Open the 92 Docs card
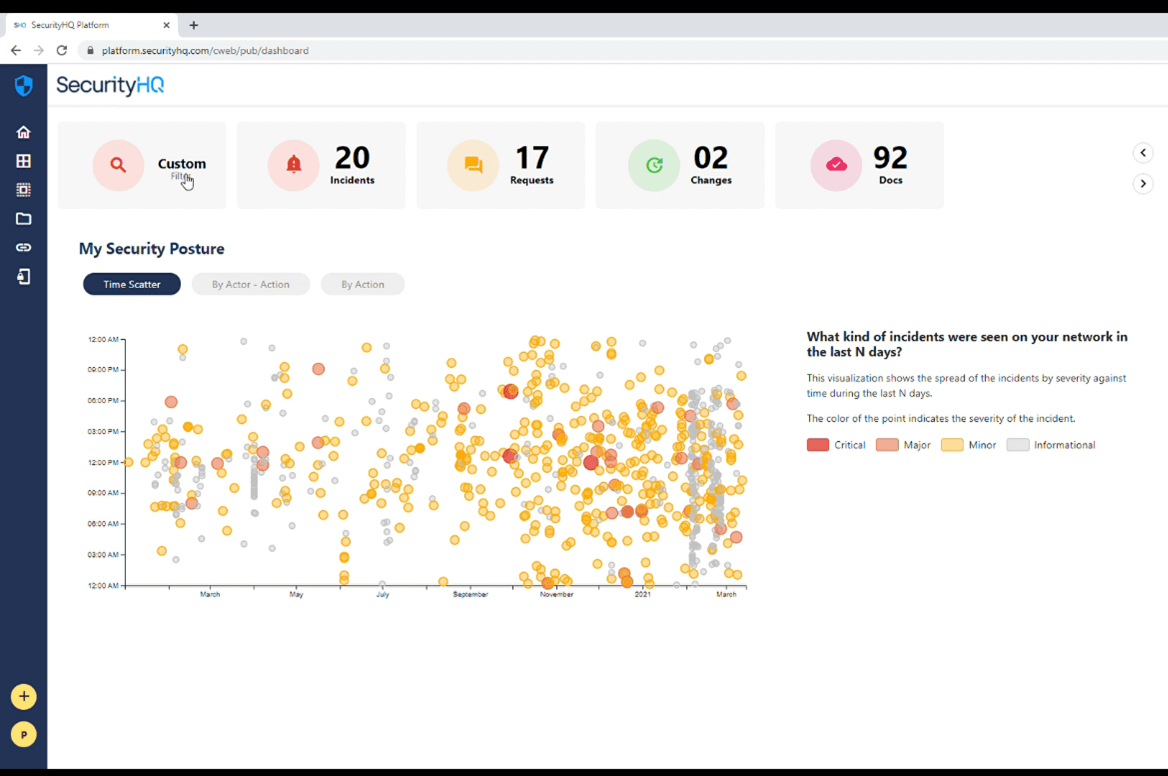 point(859,166)
